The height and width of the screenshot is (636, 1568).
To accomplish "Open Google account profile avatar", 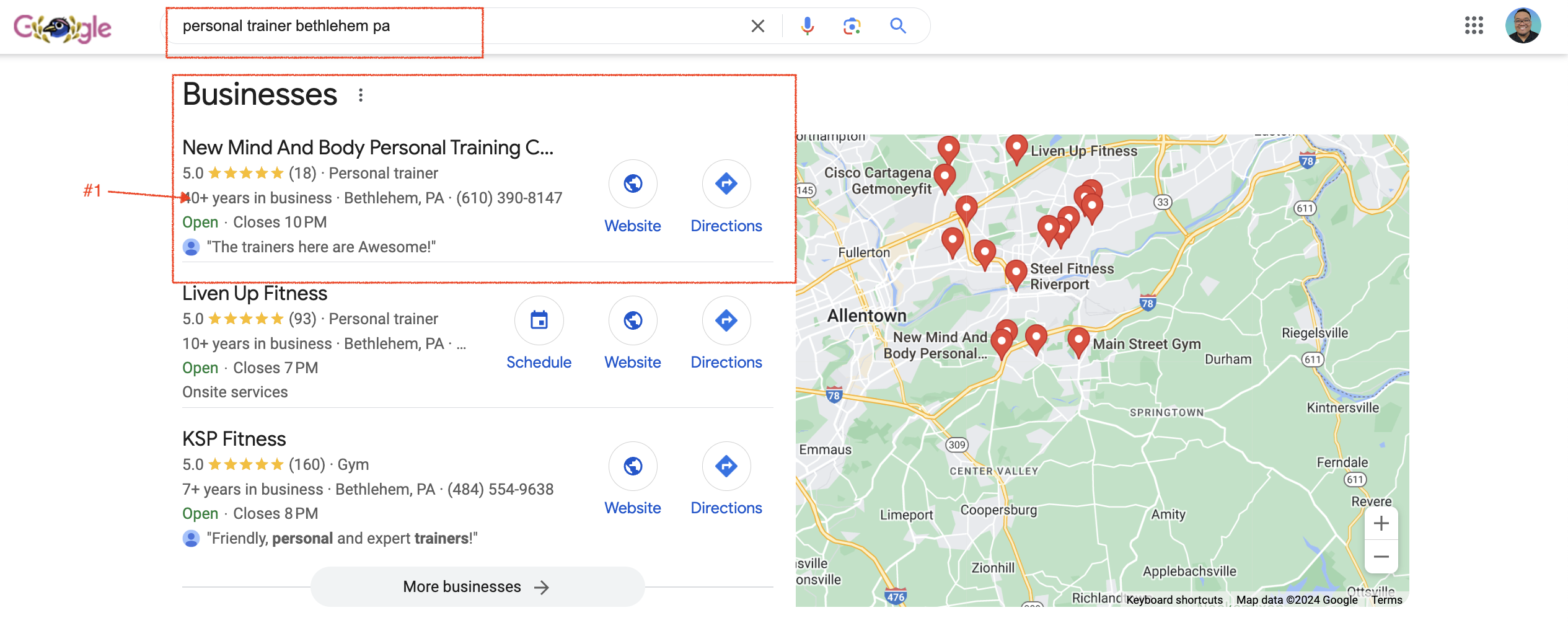I will pyautogui.click(x=1523, y=25).
